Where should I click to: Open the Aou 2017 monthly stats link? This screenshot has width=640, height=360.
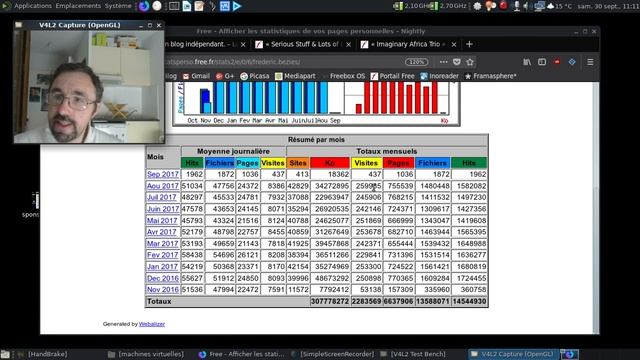[163, 186]
